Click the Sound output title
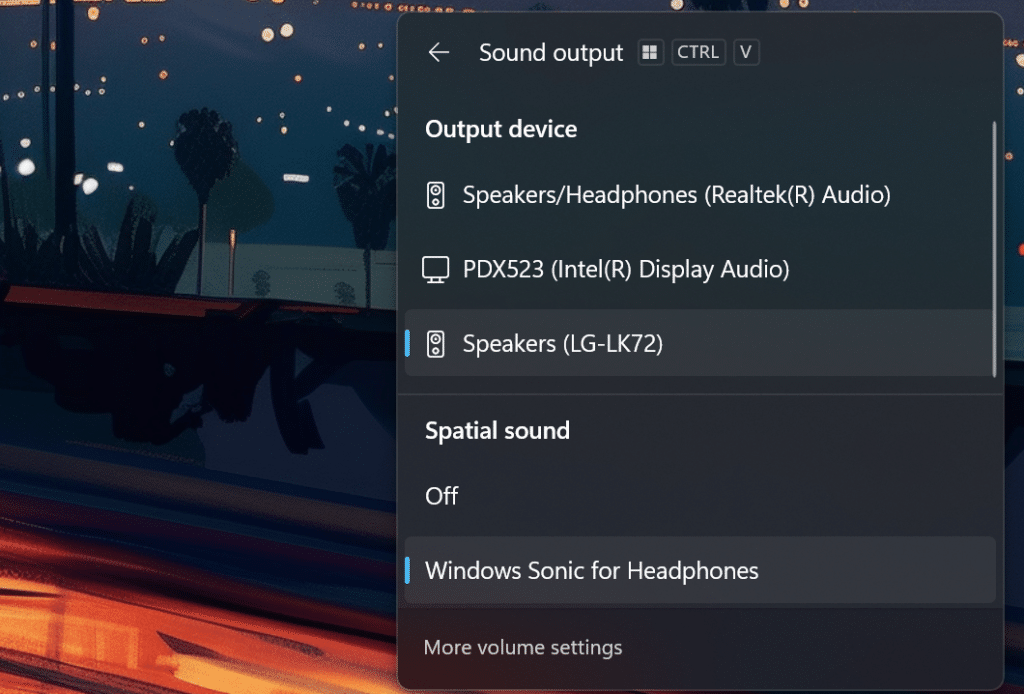The width and height of the screenshot is (1024, 694). pos(551,53)
